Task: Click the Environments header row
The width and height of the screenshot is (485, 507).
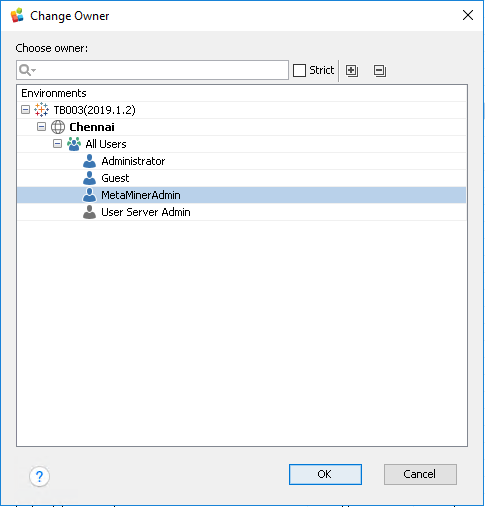Action: [x=242, y=93]
